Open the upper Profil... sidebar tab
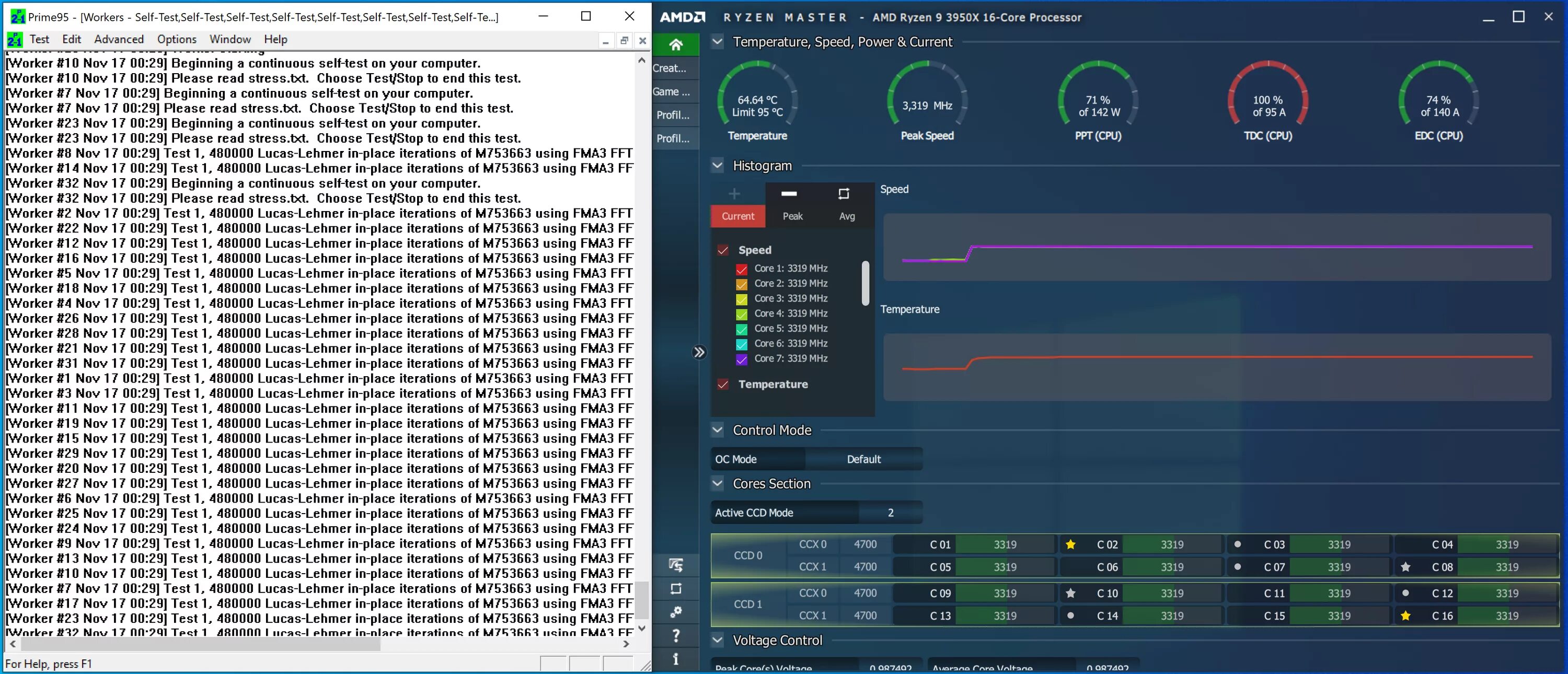This screenshot has width=1568, height=674. coord(676,115)
